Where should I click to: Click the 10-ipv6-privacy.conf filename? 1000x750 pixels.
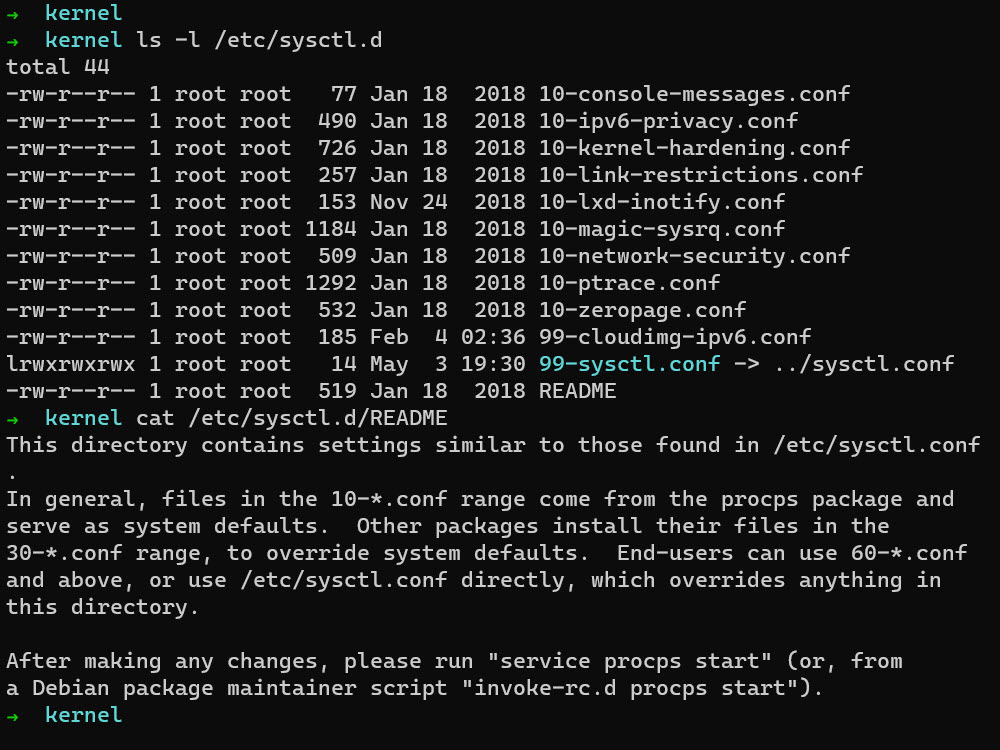tap(668, 121)
